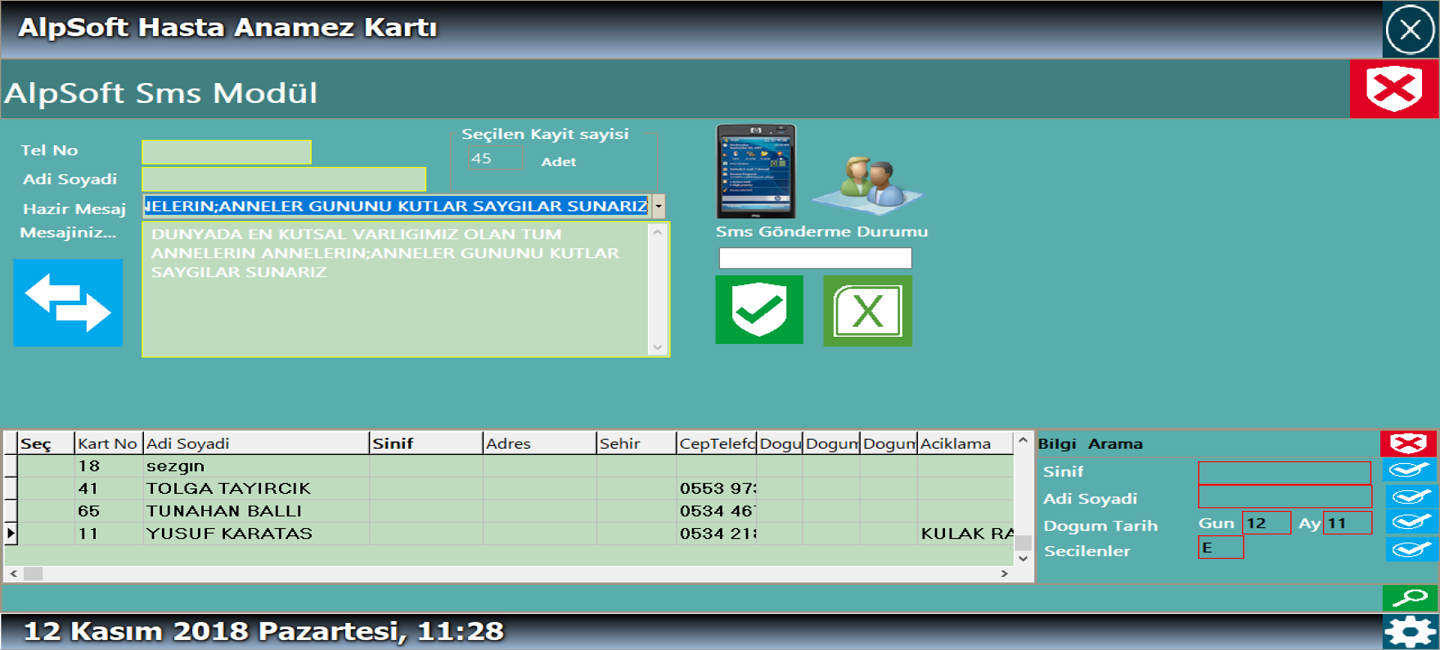Click the Gun day field showing 12
This screenshot has width=1440, height=650.
(1266, 523)
